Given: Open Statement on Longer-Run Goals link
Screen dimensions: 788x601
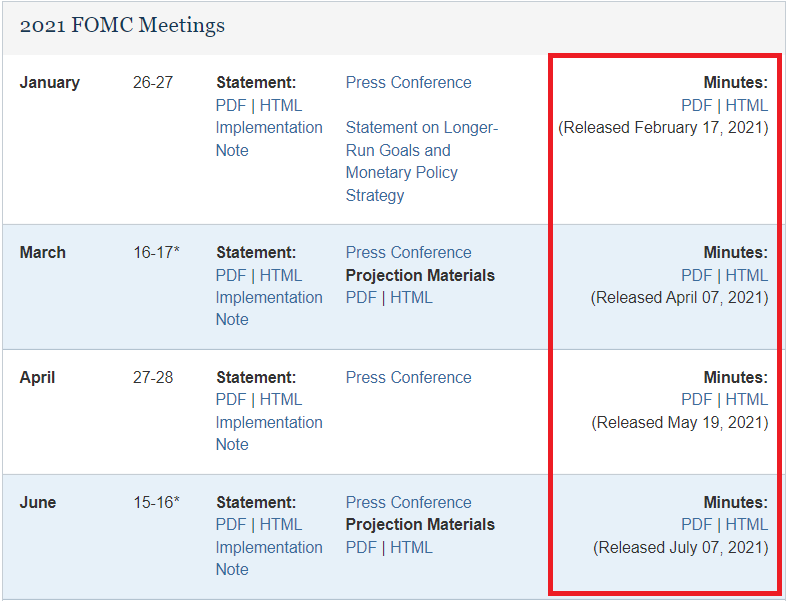Looking at the screenshot, I should pyautogui.click(x=421, y=161).
